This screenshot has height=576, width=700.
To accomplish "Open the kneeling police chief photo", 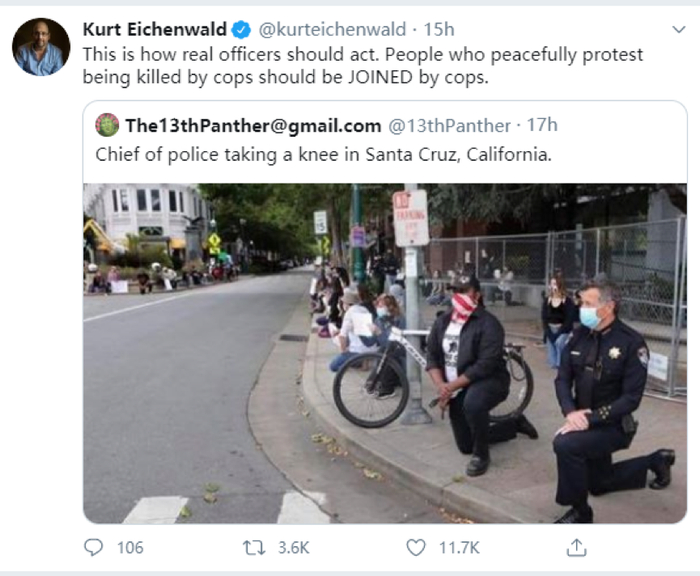I will [x=384, y=353].
